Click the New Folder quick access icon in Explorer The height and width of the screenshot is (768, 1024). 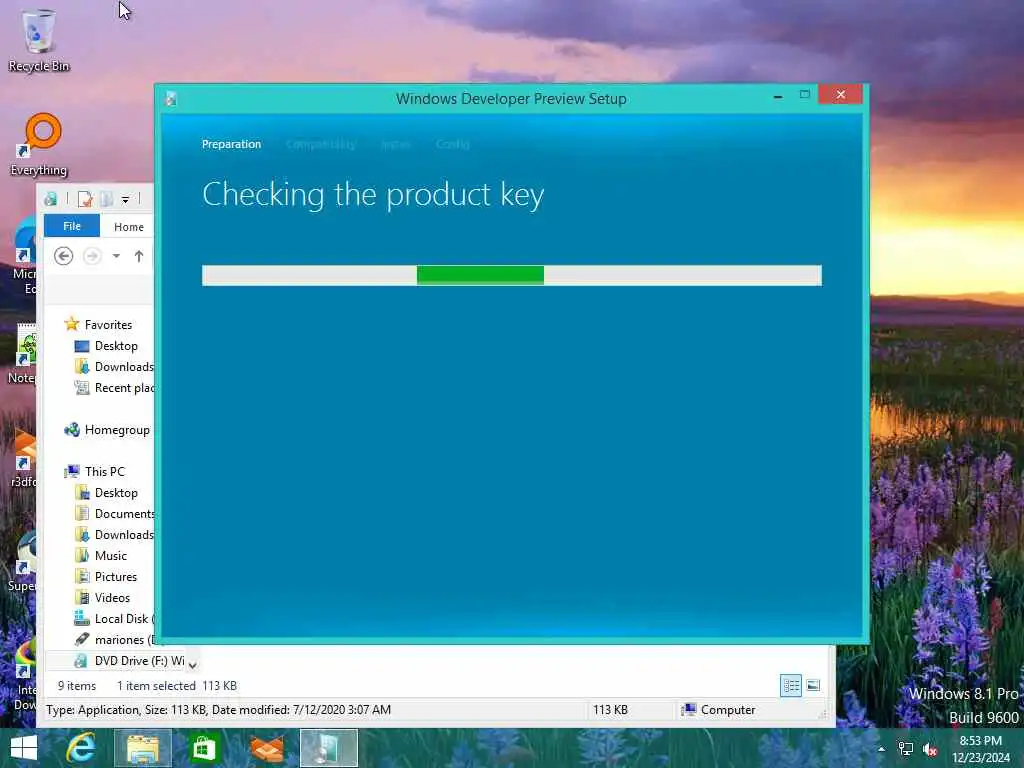click(107, 199)
